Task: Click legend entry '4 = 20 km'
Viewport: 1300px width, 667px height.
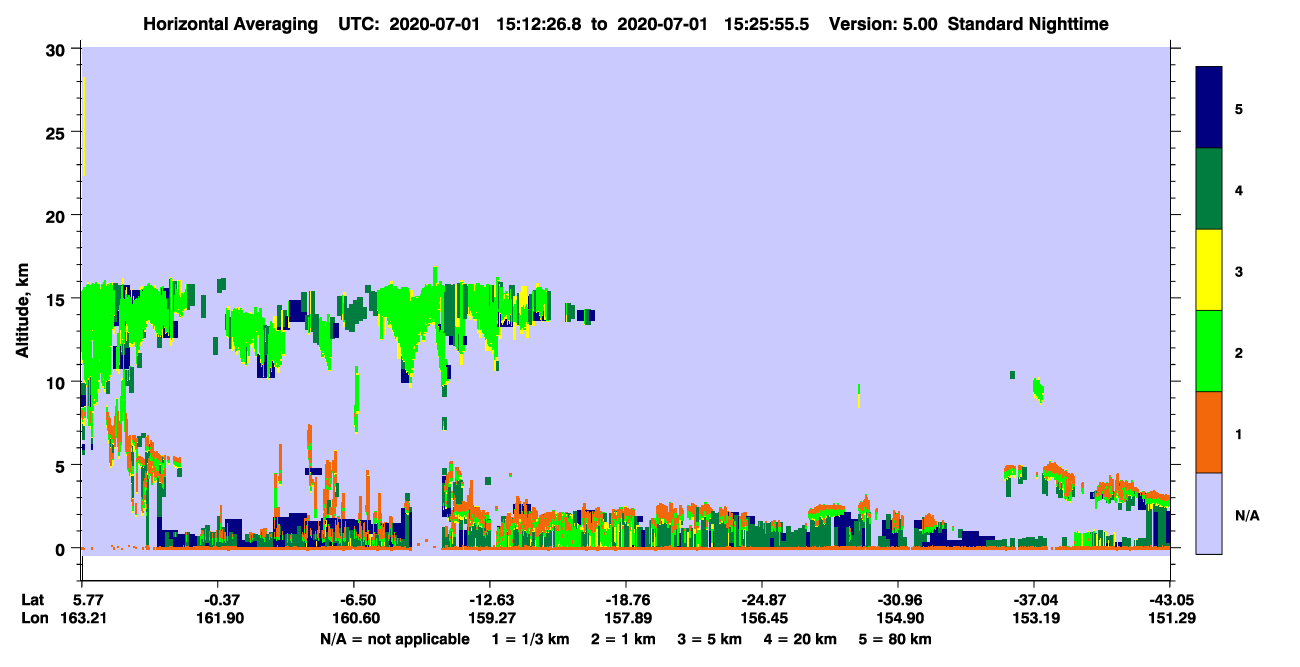Action: (802, 639)
